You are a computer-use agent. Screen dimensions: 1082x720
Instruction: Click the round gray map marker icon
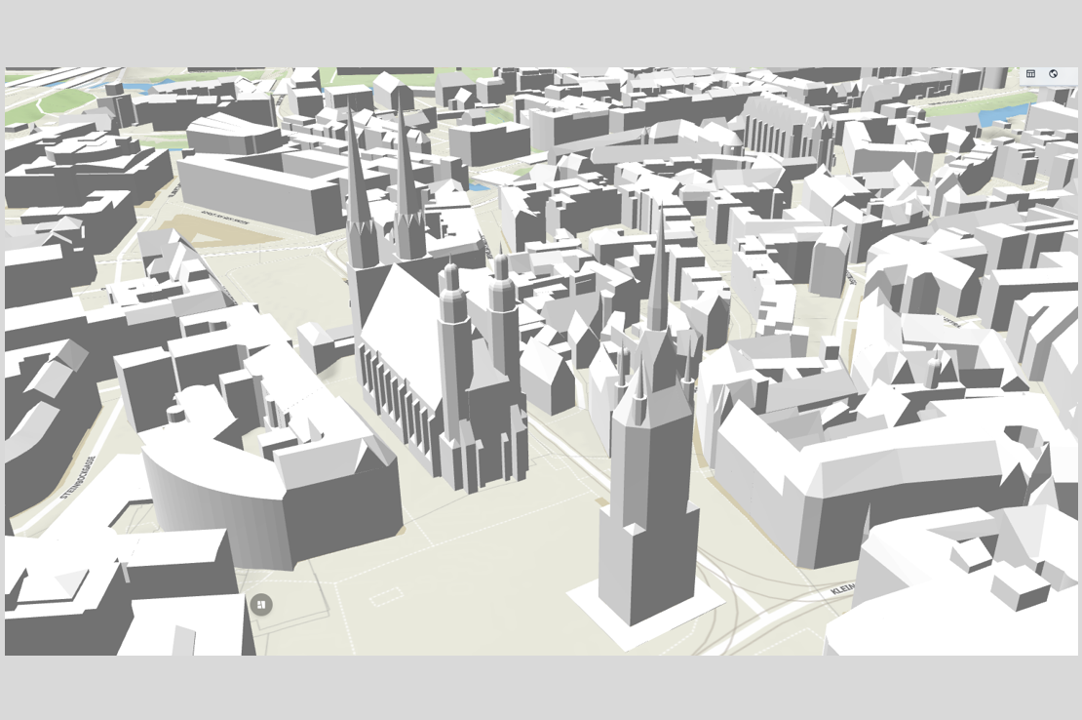[260, 604]
